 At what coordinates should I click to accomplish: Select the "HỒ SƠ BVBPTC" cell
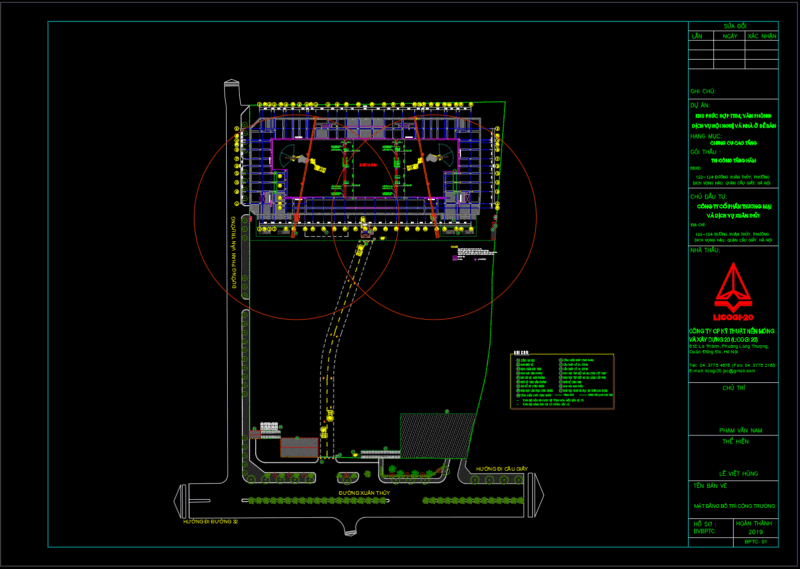pyautogui.click(x=705, y=527)
